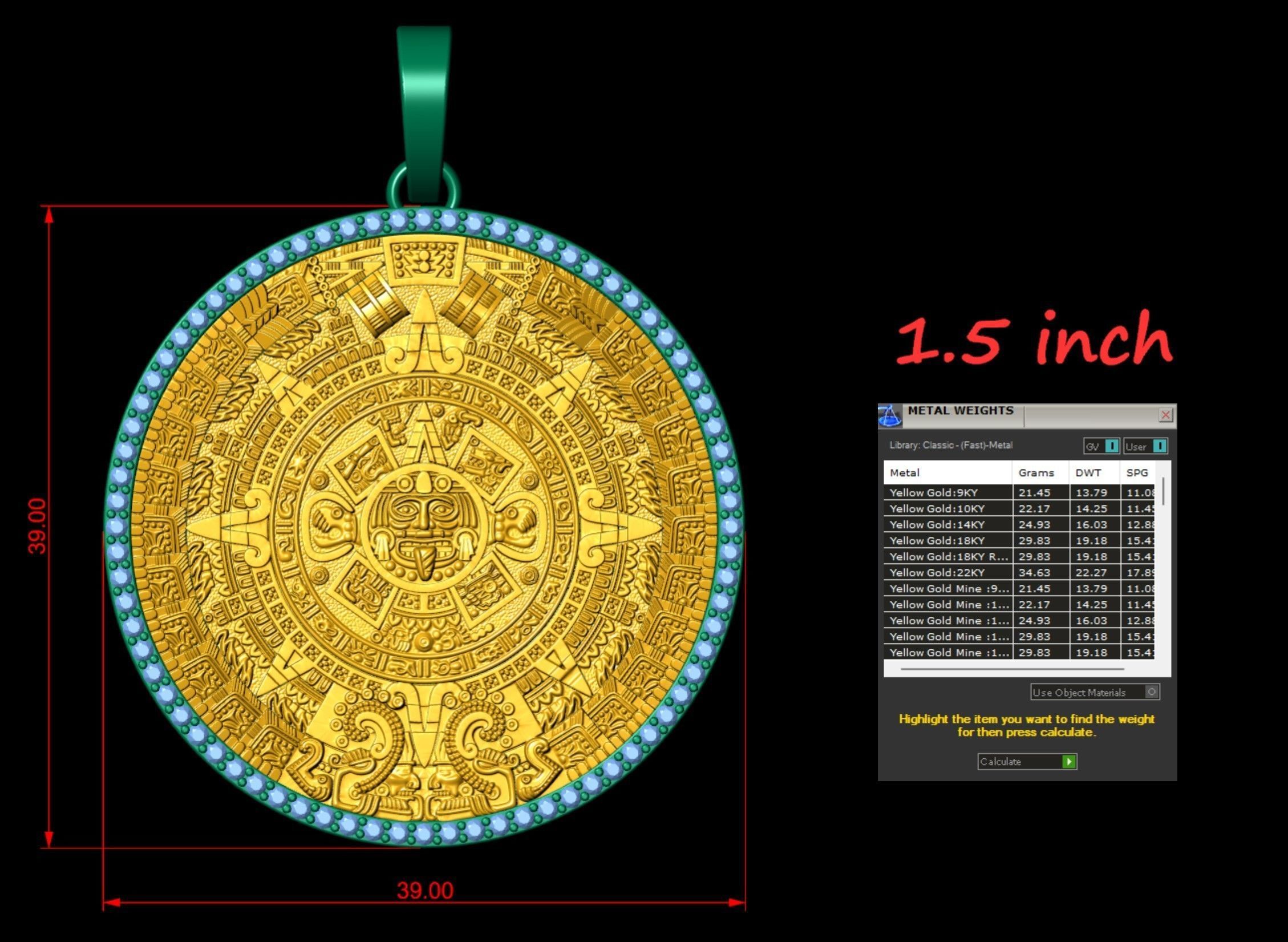
Task: Select the Yellow Gold:18KY R... row
Action: 1019,556
